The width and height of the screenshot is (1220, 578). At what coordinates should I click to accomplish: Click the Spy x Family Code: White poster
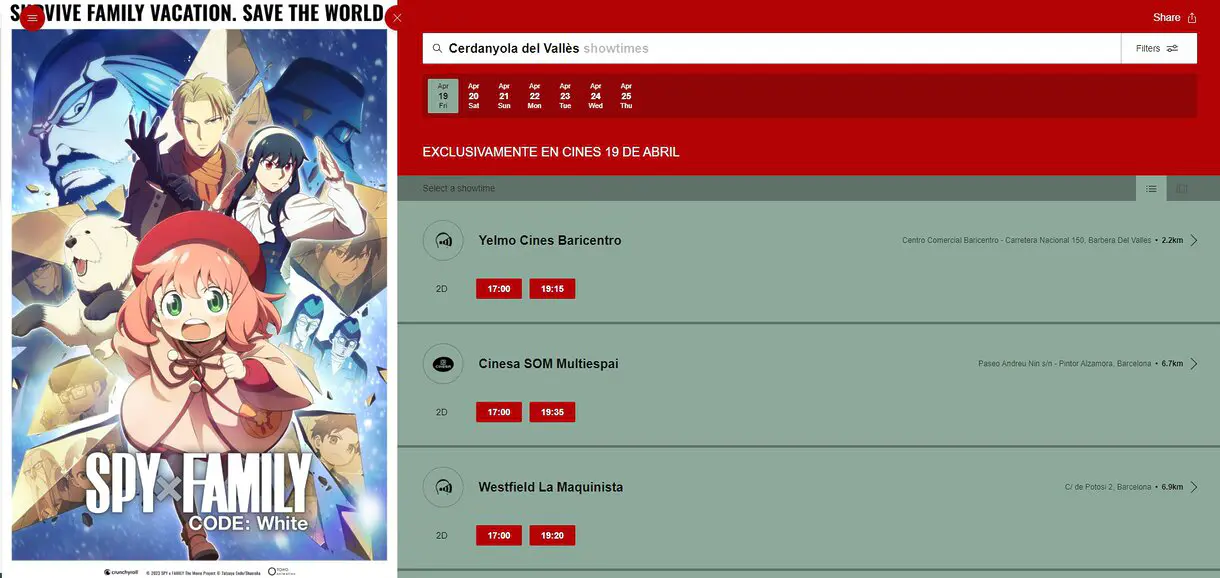198,295
